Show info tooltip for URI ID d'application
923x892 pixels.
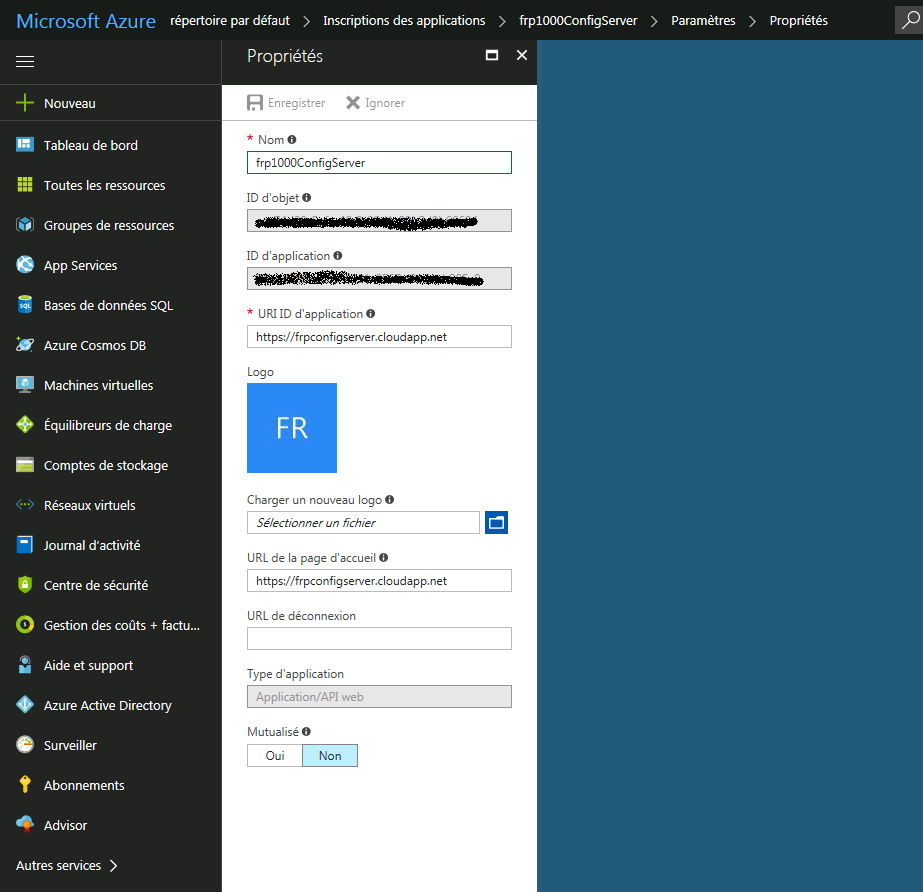[371, 314]
